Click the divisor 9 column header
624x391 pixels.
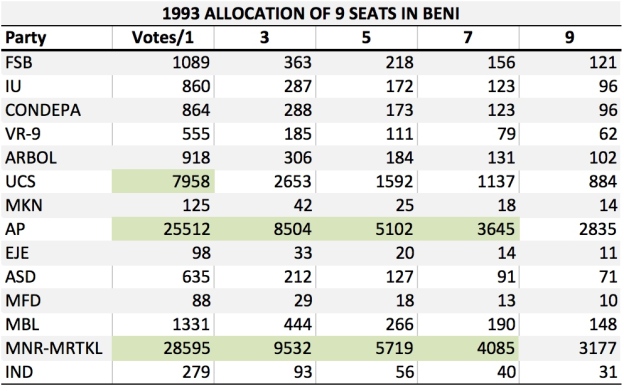pos(570,38)
